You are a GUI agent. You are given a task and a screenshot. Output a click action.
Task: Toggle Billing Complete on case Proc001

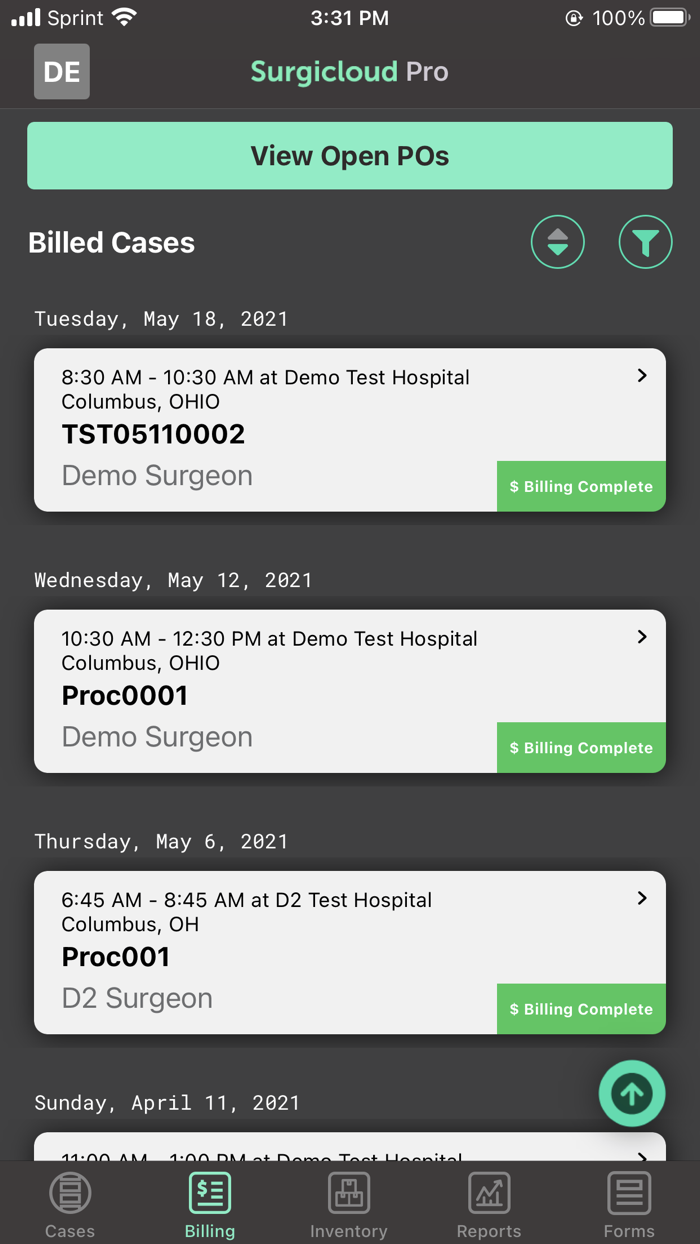point(581,1009)
